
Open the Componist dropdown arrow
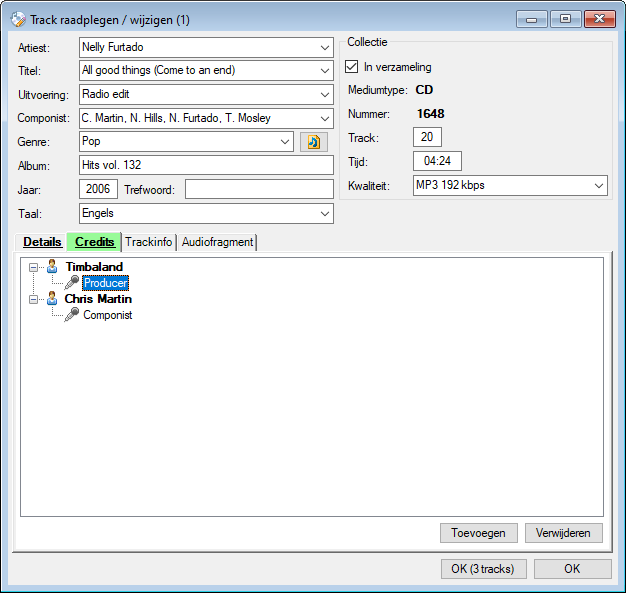pos(325,119)
